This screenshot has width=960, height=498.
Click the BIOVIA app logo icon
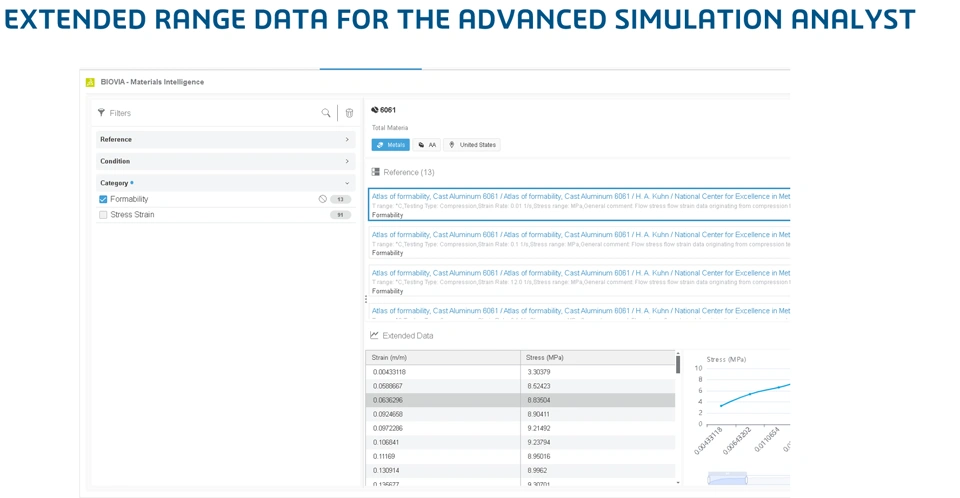pos(90,82)
